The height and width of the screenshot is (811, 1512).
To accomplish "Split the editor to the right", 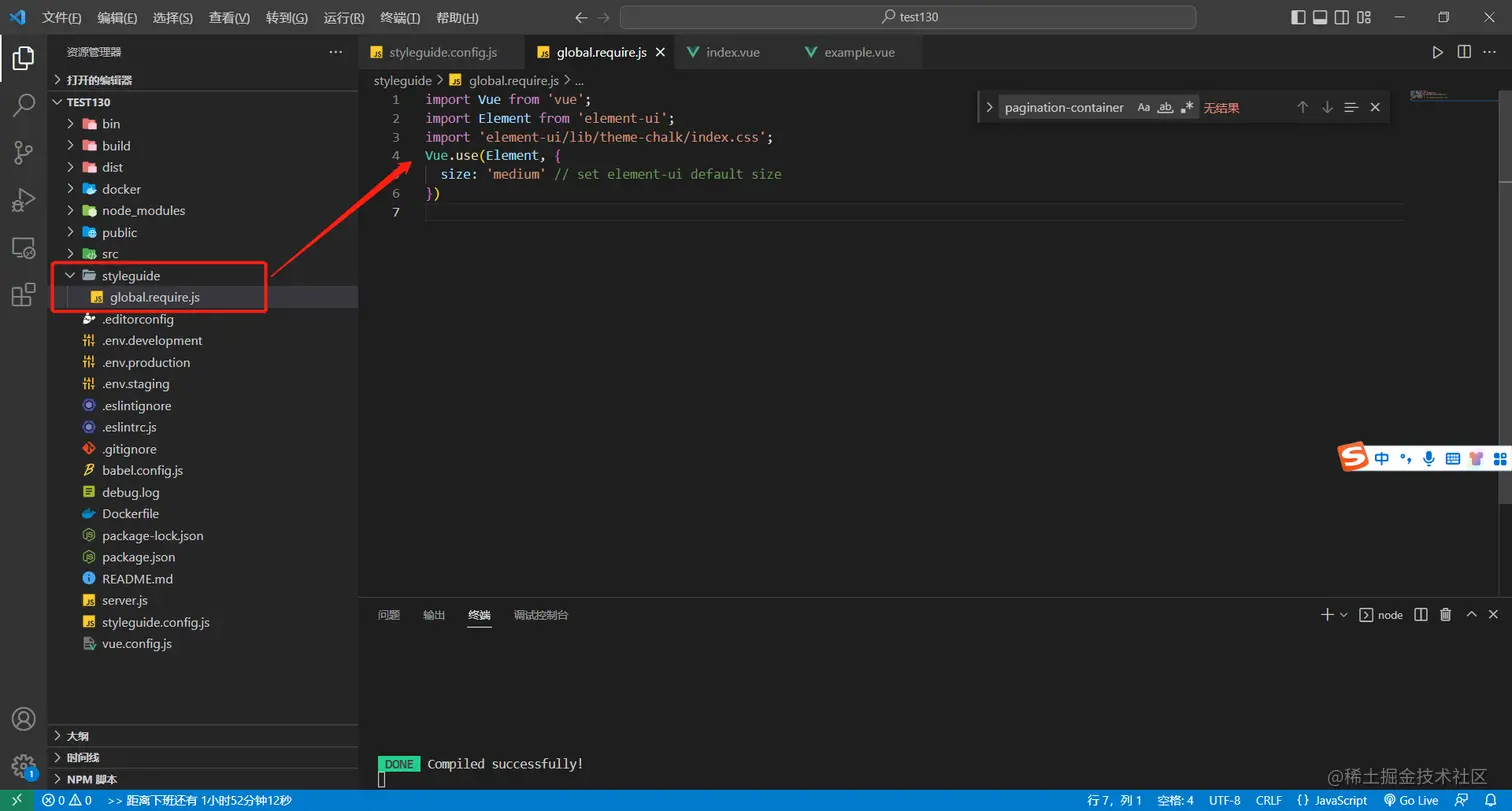I will [1464, 52].
